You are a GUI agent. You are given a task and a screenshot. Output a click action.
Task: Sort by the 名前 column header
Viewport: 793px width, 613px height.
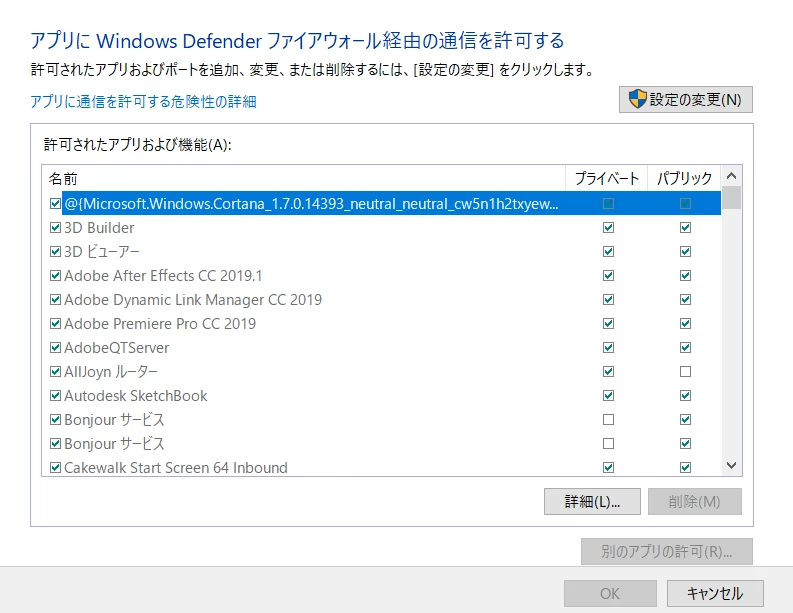[x=303, y=178]
